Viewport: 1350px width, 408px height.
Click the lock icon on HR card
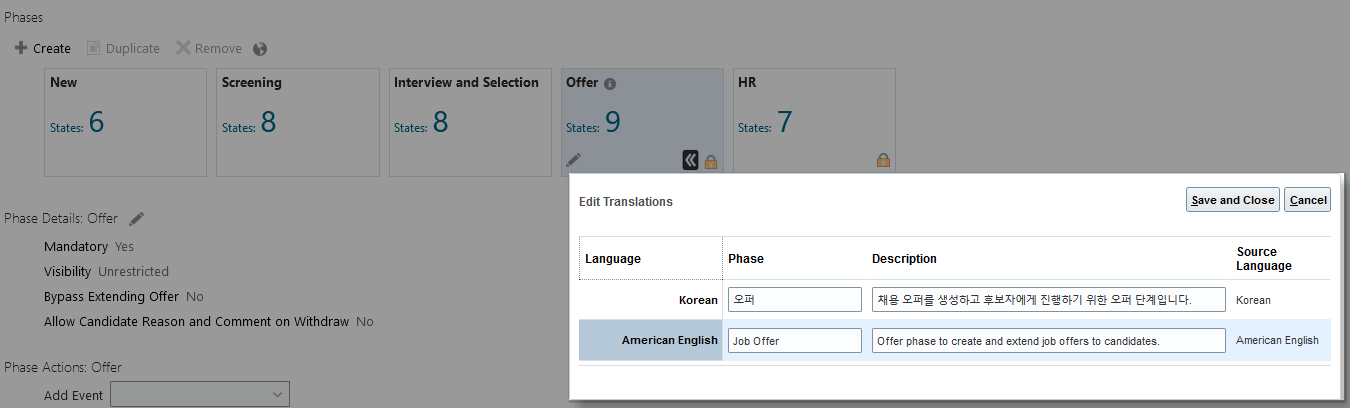pos(883,160)
